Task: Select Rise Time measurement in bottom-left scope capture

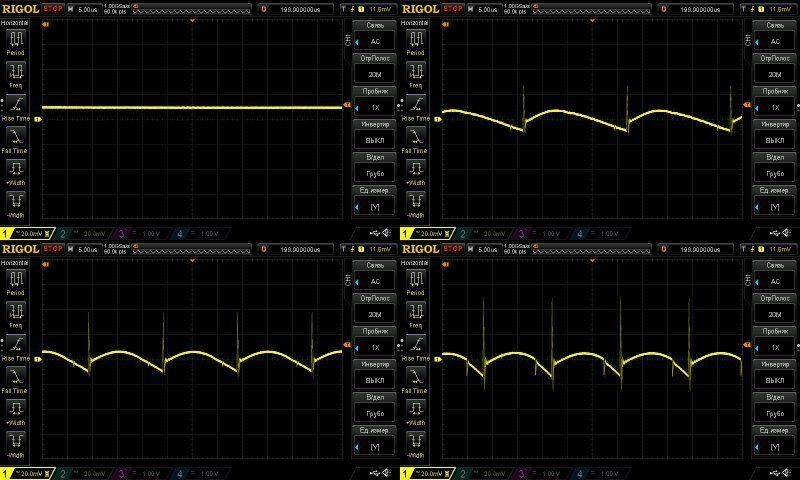Action: pyautogui.click(x=15, y=348)
